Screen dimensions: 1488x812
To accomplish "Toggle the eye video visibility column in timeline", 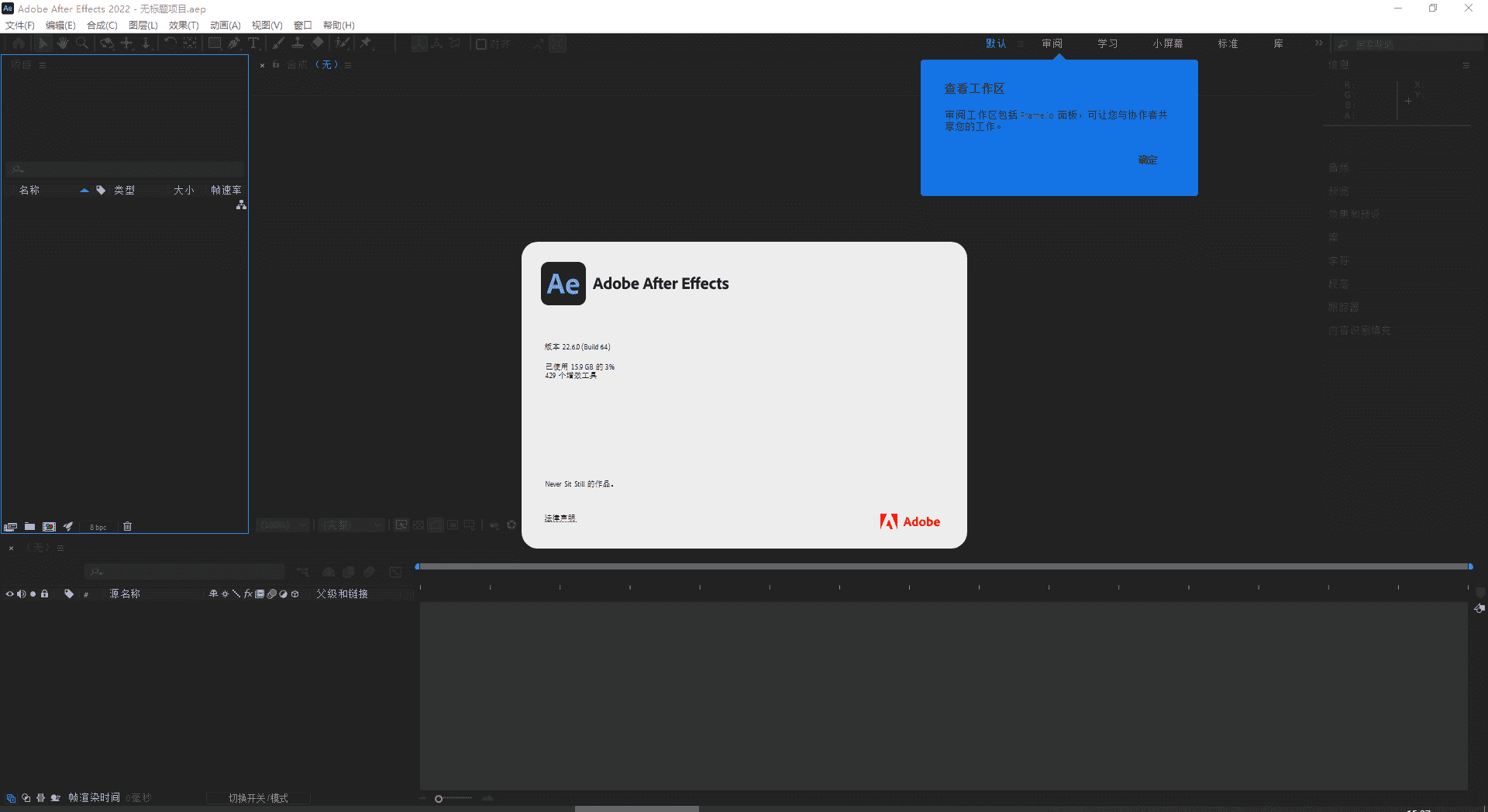I will [10, 594].
